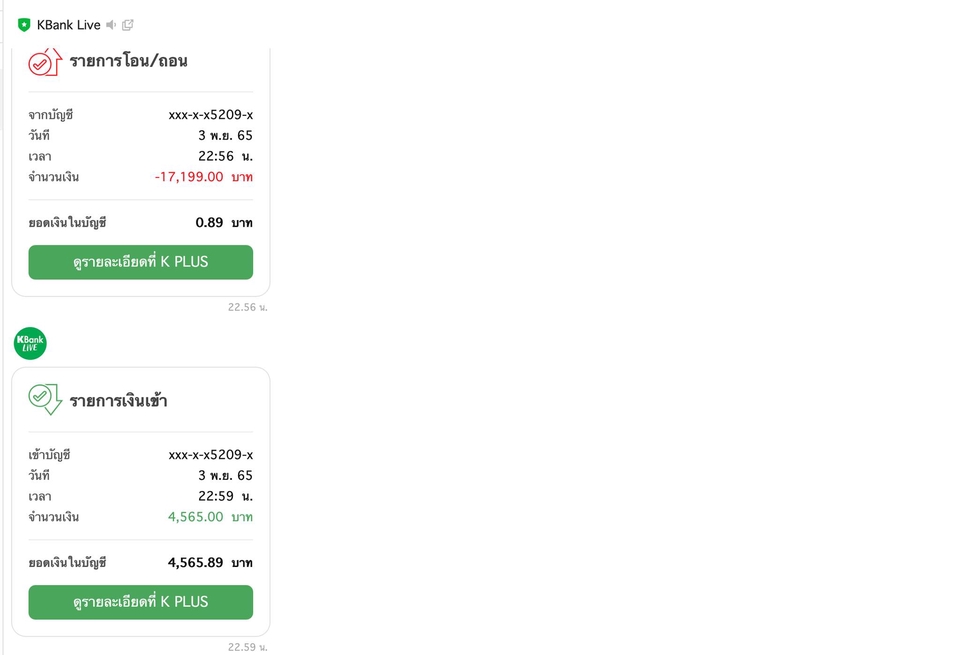Click the KBank Live chat title
The image size is (960, 655).
68,25
